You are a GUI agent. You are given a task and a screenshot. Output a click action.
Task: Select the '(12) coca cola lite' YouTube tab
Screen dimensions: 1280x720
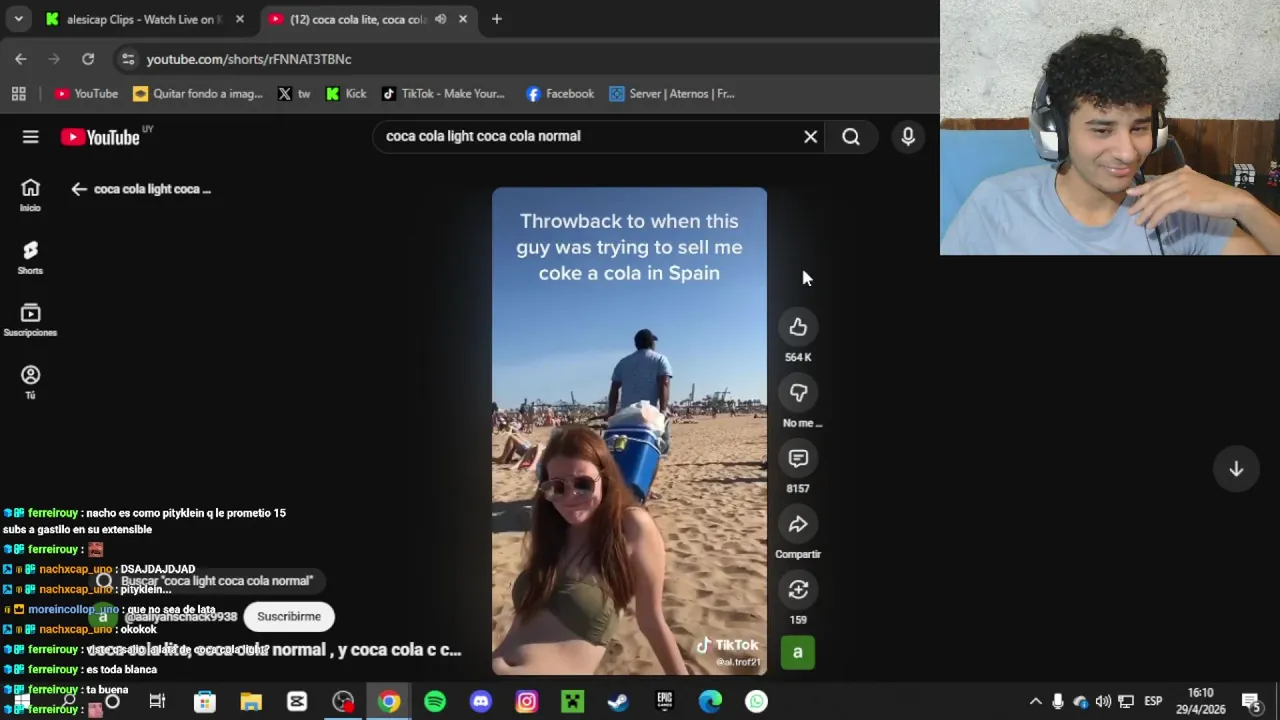pyautogui.click(x=358, y=19)
